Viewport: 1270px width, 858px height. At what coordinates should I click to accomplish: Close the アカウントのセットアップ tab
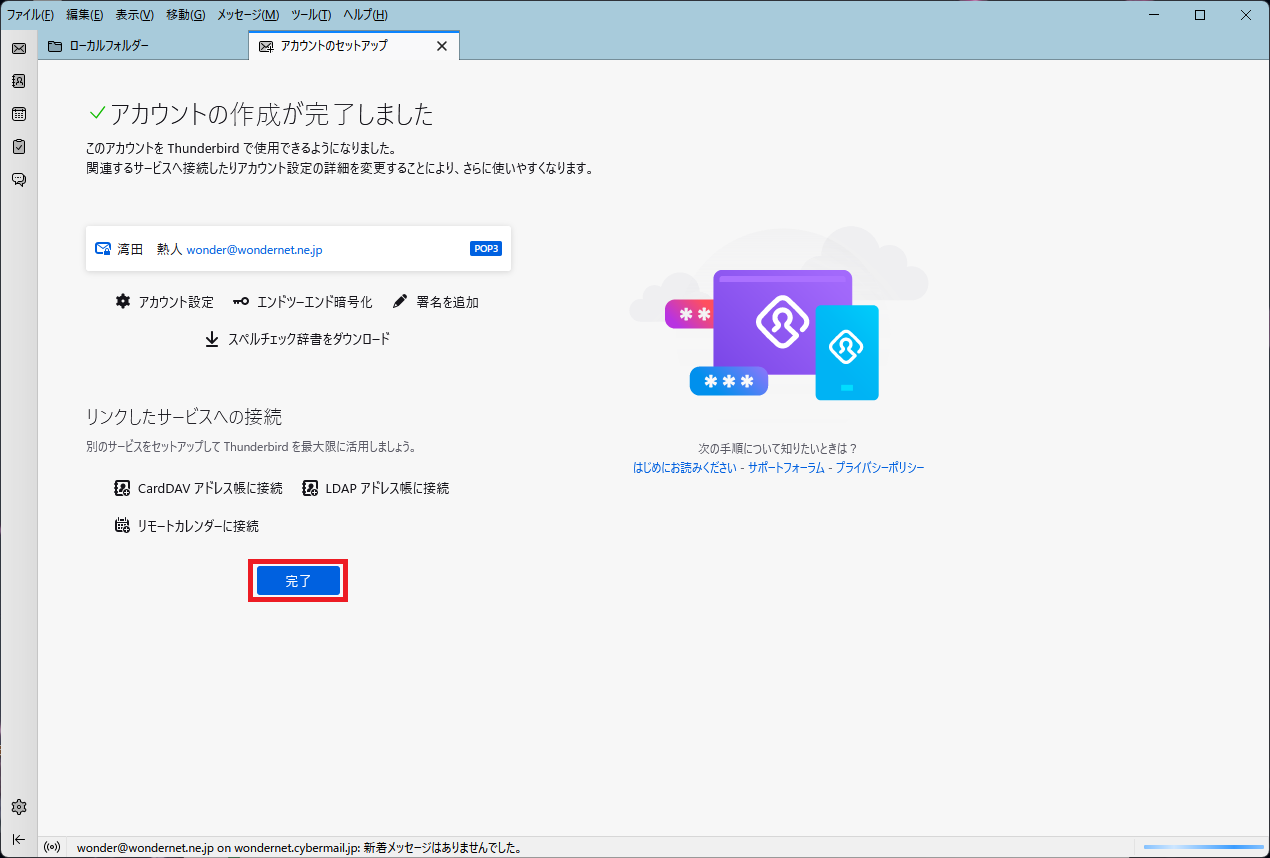(x=442, y=46)
